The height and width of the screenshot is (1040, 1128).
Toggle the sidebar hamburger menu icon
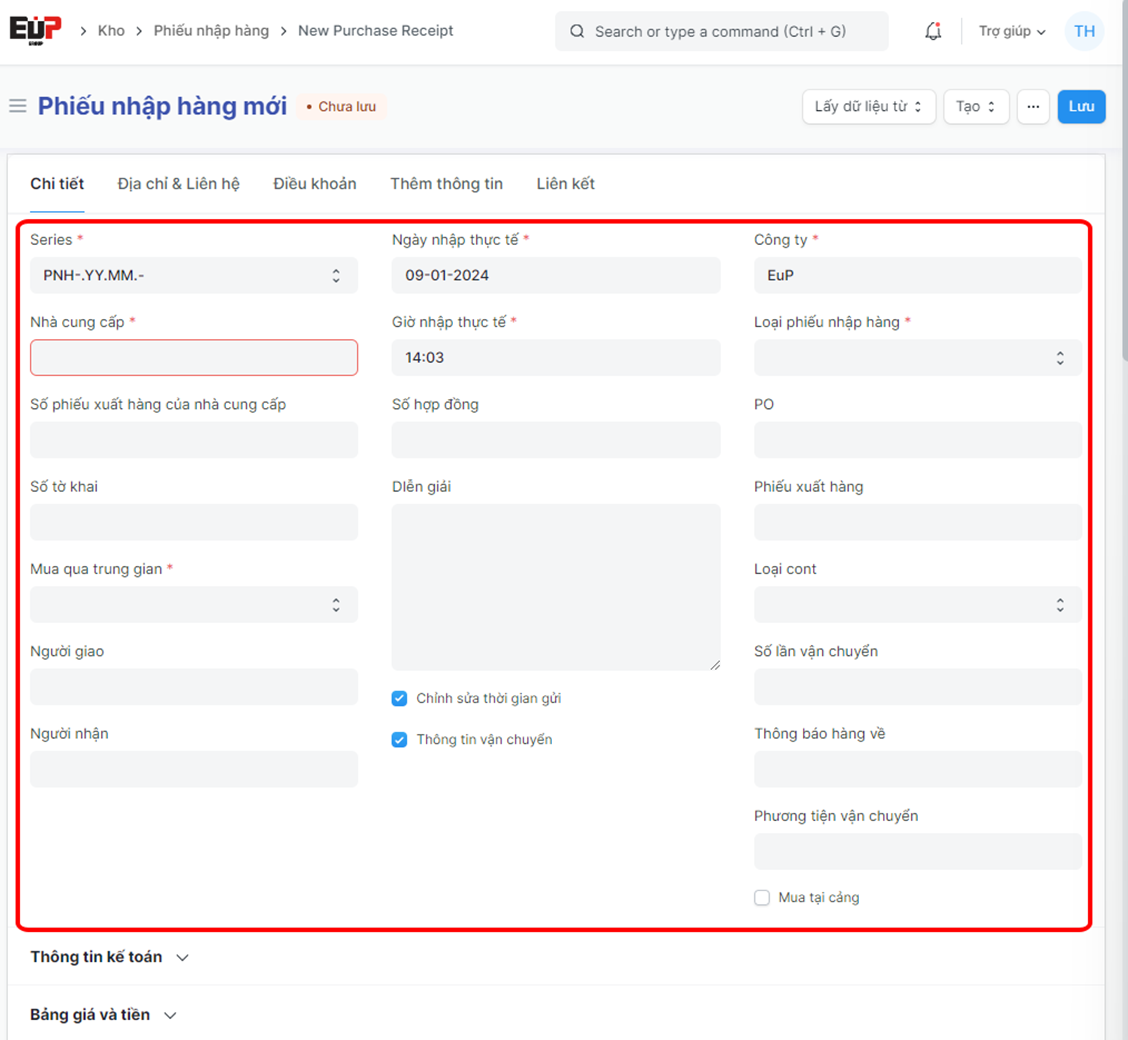click(17, 106)
